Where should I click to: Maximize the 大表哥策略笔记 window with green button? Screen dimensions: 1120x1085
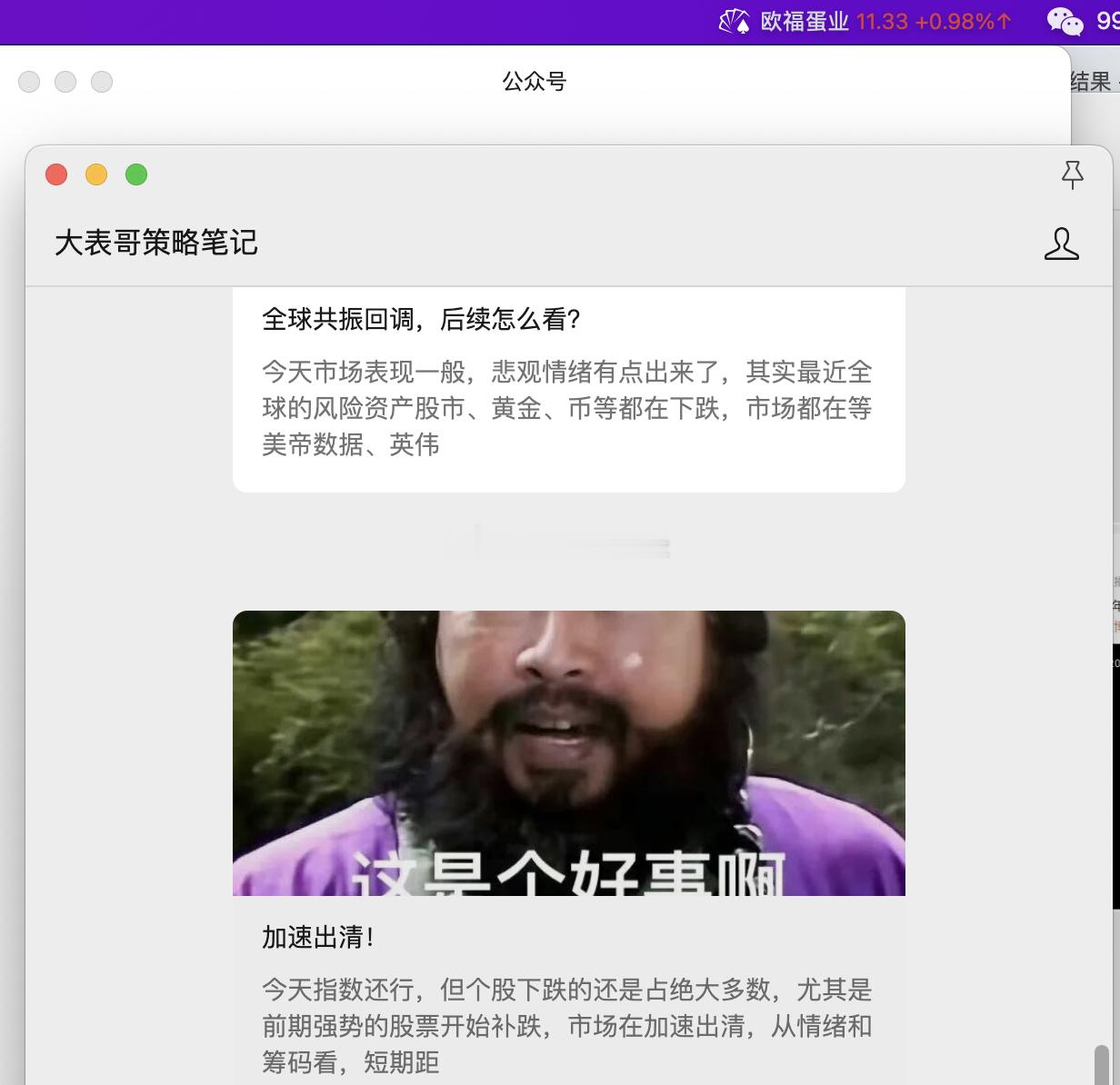click(136, 174)
